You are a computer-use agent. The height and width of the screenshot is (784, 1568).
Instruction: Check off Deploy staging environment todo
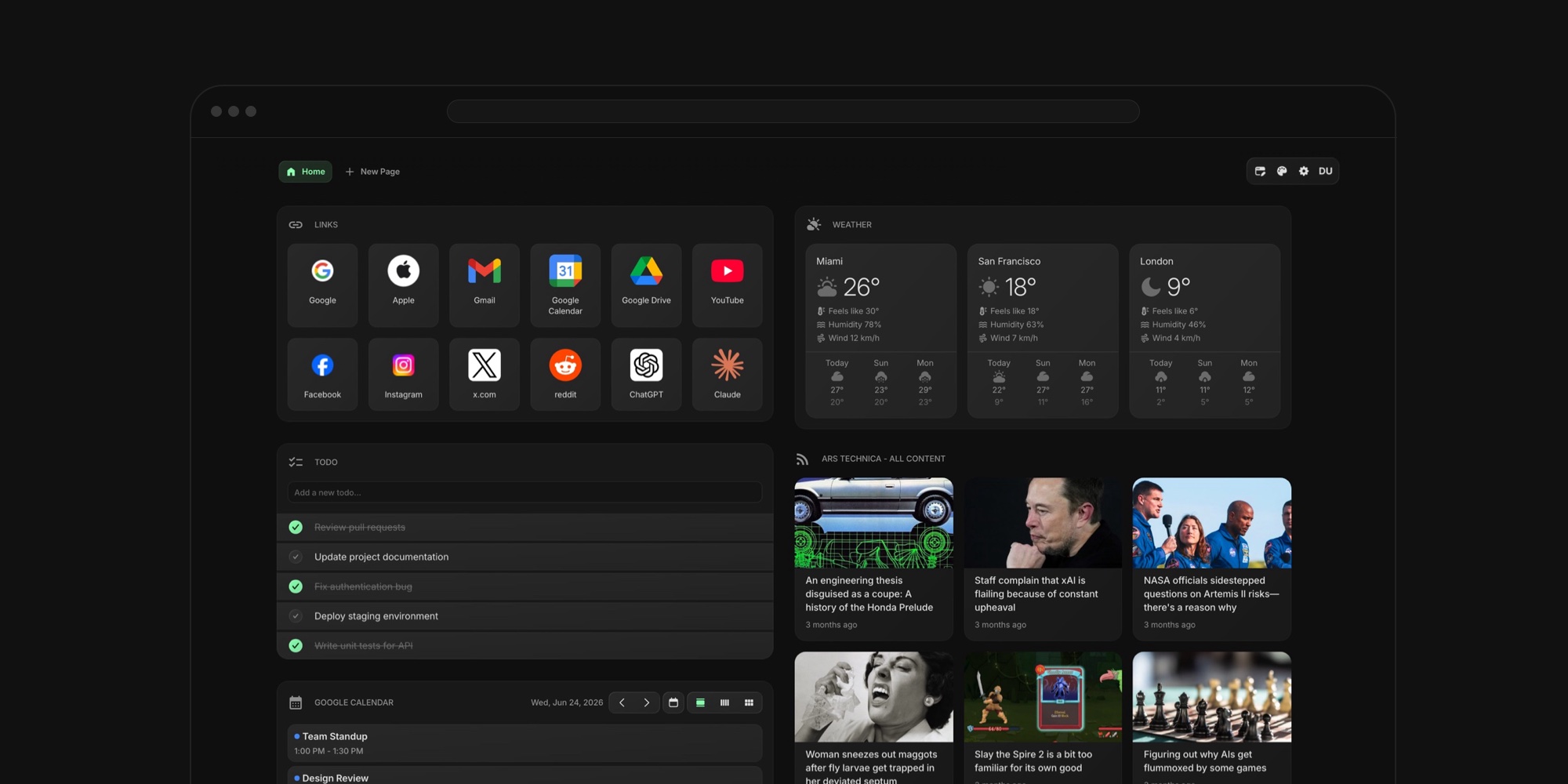click(296, 616)
